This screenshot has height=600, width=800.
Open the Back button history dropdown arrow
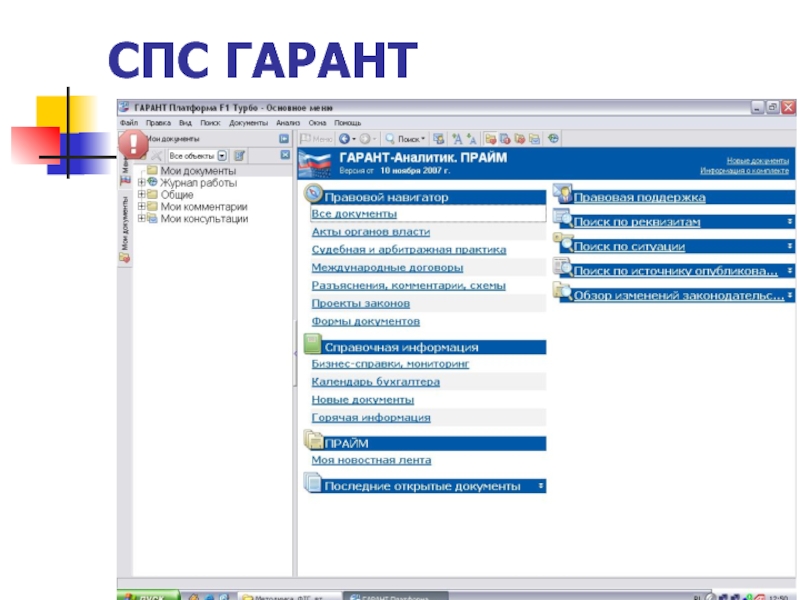(x=354, y=139)
